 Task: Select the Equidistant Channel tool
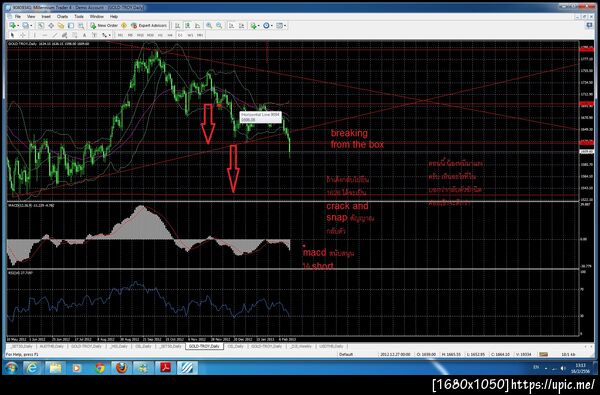pyautogui.click(x=64, y=35)
